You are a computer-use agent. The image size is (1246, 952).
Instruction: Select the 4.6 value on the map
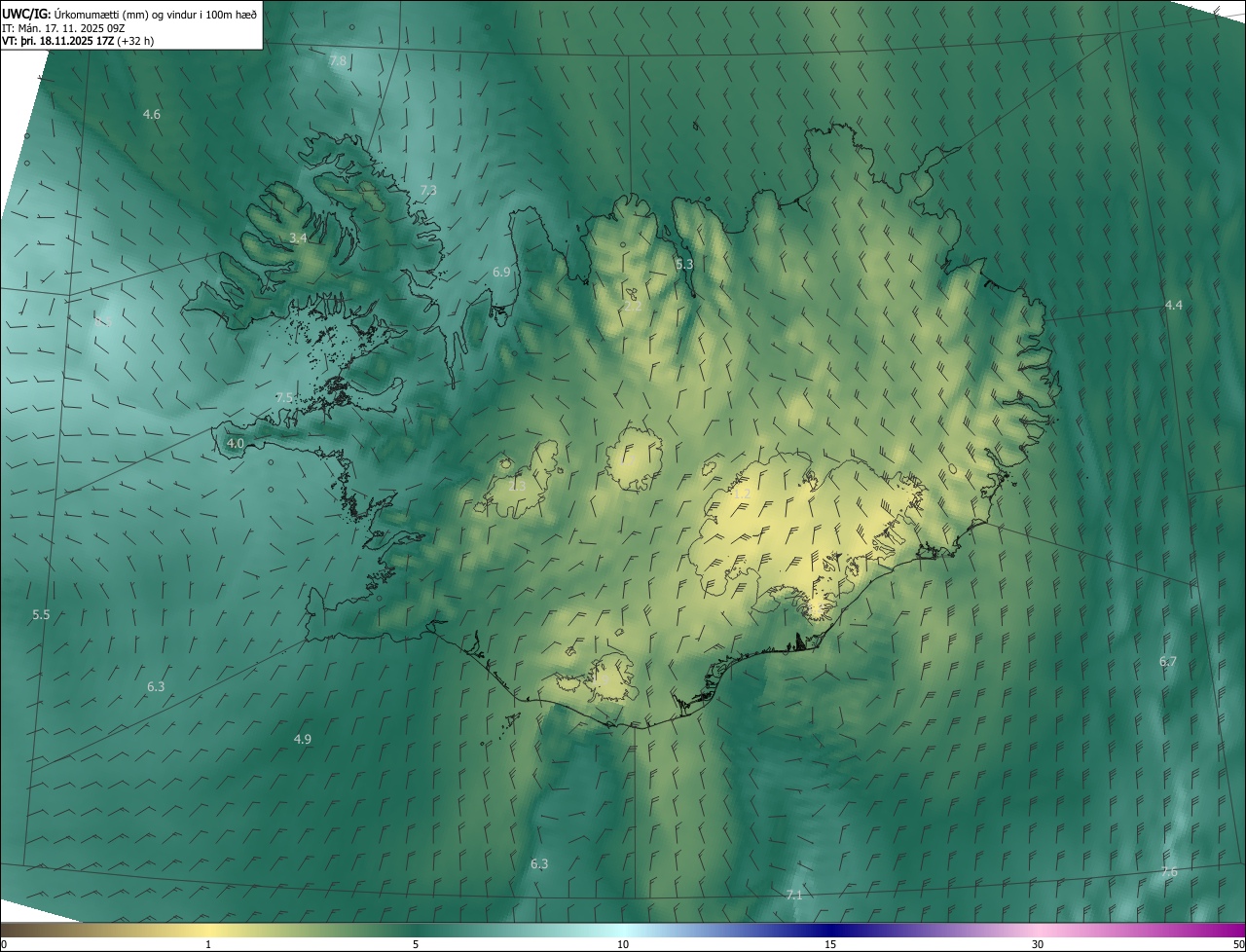click(x=152, y=115)
